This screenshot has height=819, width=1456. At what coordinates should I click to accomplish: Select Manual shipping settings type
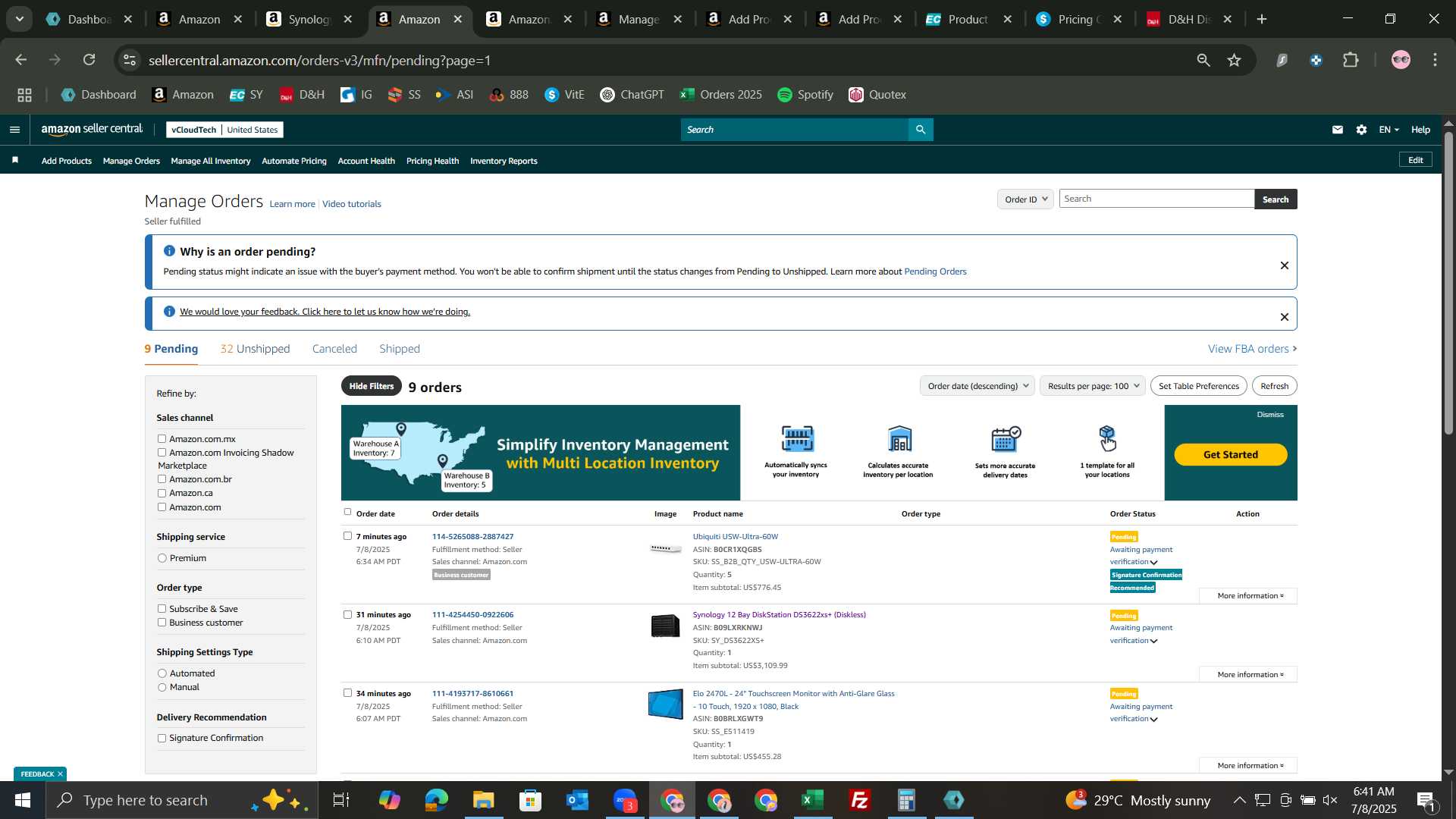[162, 687]
